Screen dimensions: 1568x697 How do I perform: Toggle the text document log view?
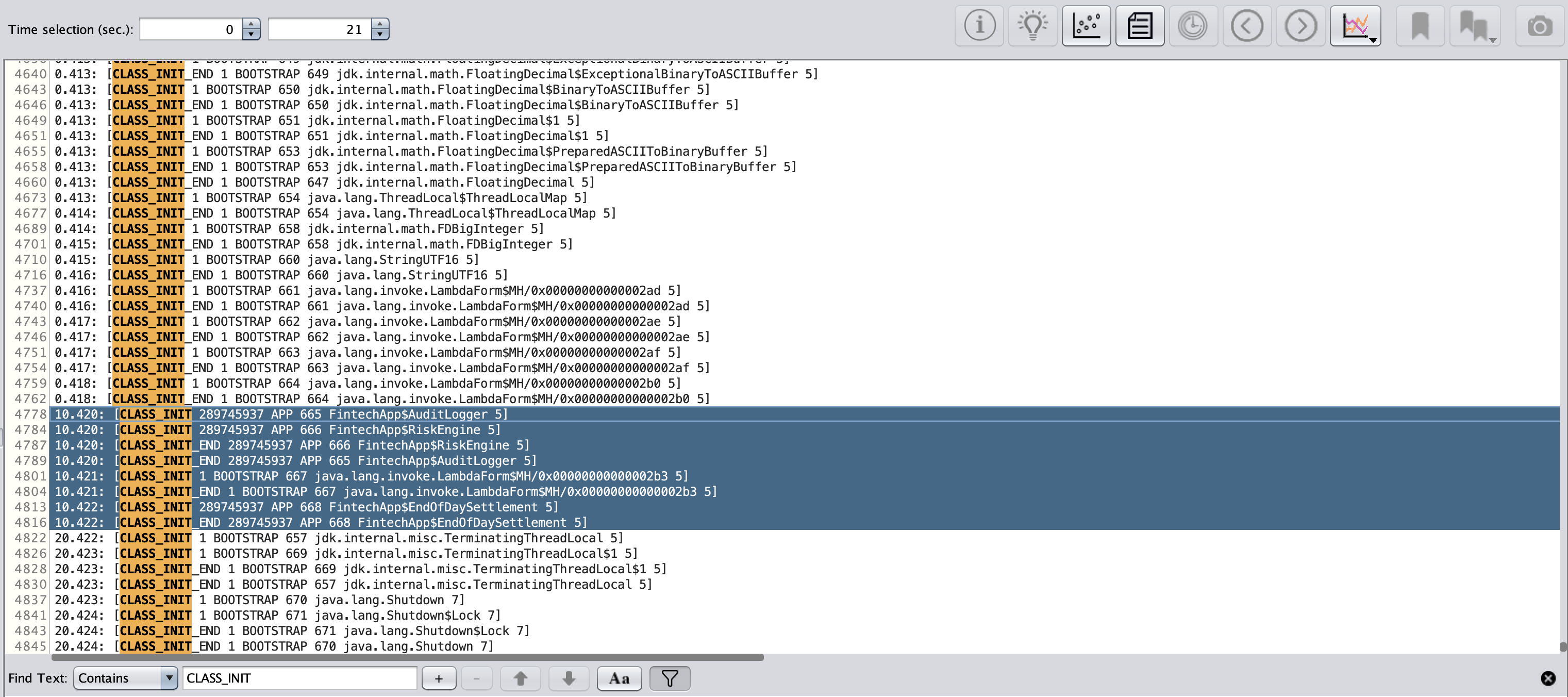[1140, 26]
